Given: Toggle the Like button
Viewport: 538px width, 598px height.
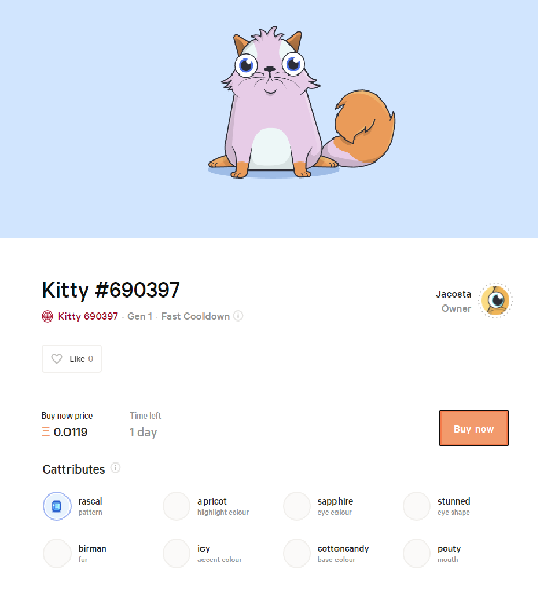Looking at the screenshot, I should pyautogui.click(x=72, y=359).
